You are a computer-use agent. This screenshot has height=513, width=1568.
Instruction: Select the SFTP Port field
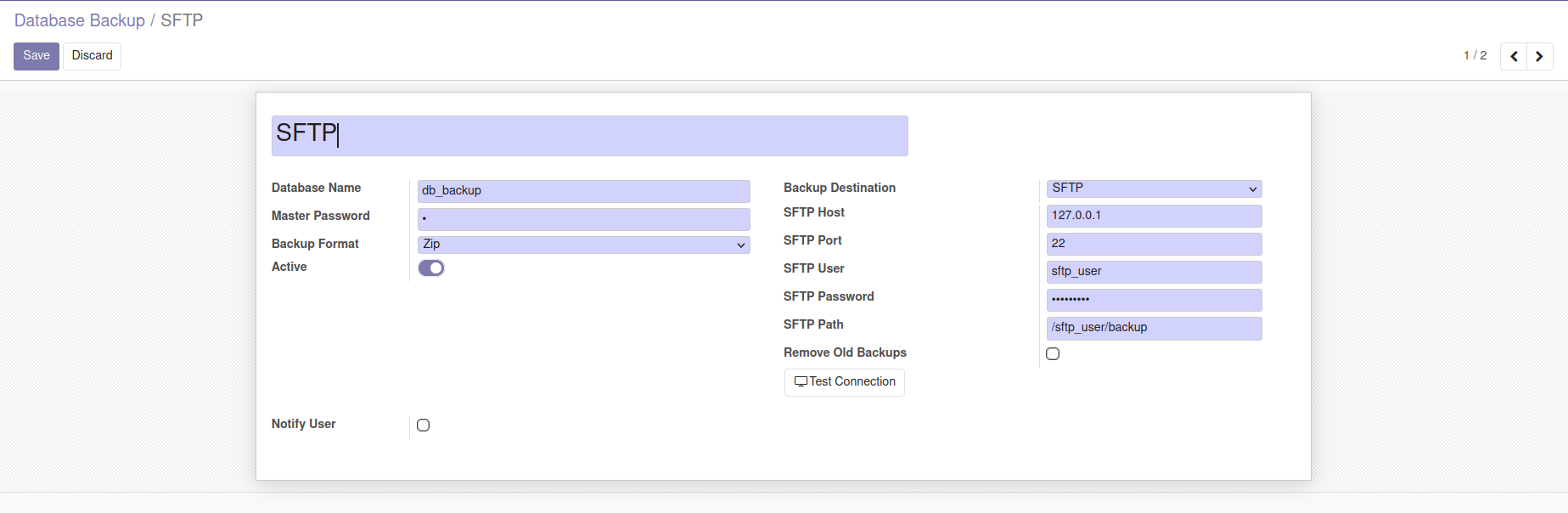(x=1154, y=244)
